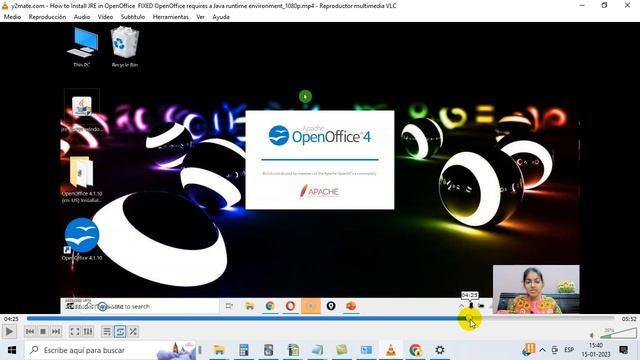Open extended settings (equalizer sliders) icon
The height and width of the screenshot is (360, 640).
tap(88, 332)
